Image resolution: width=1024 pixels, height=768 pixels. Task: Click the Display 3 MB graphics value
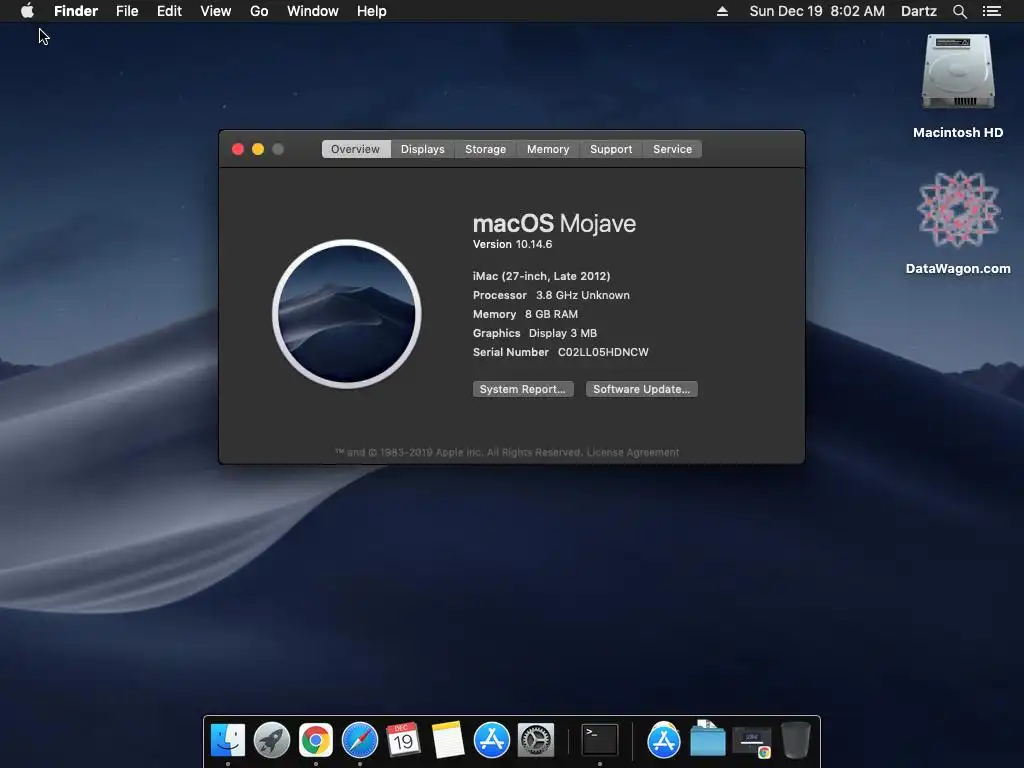pyautogui.click(x=562, y=333)
